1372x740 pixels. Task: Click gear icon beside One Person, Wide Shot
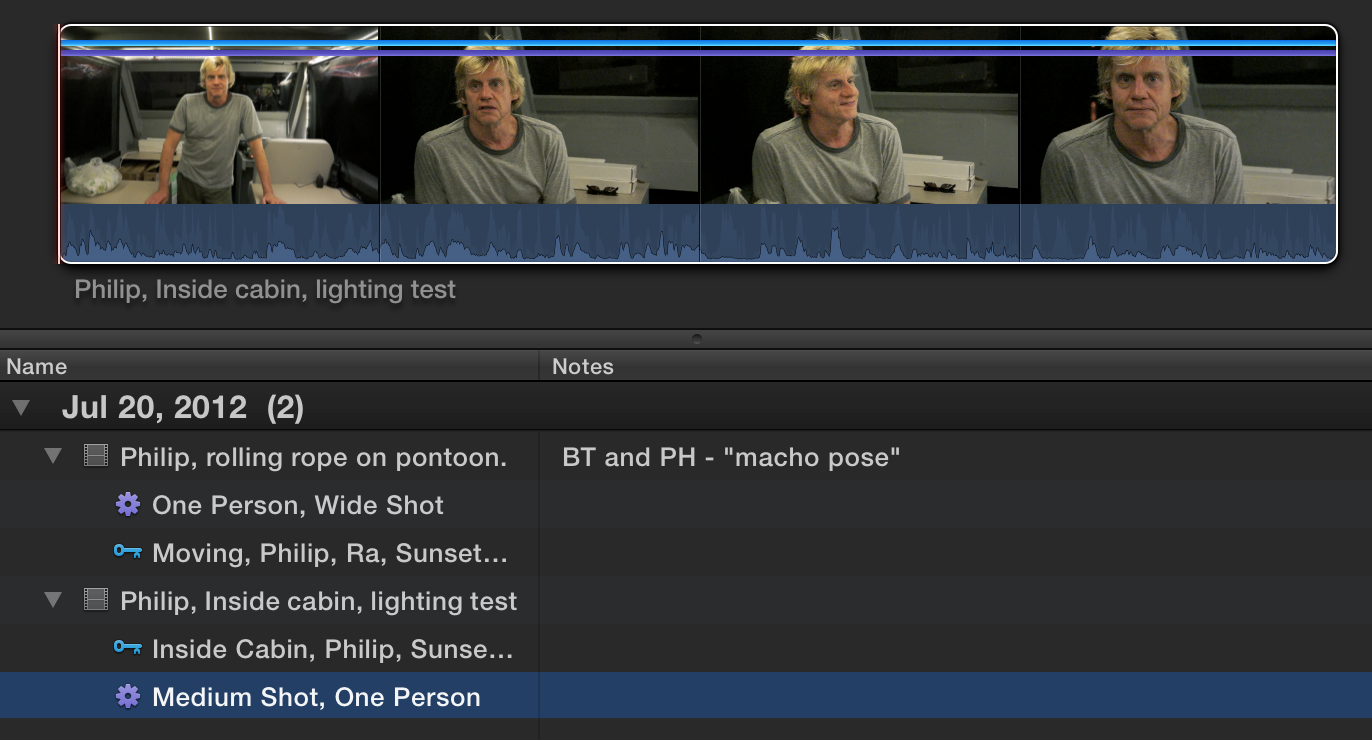(128, 505)
